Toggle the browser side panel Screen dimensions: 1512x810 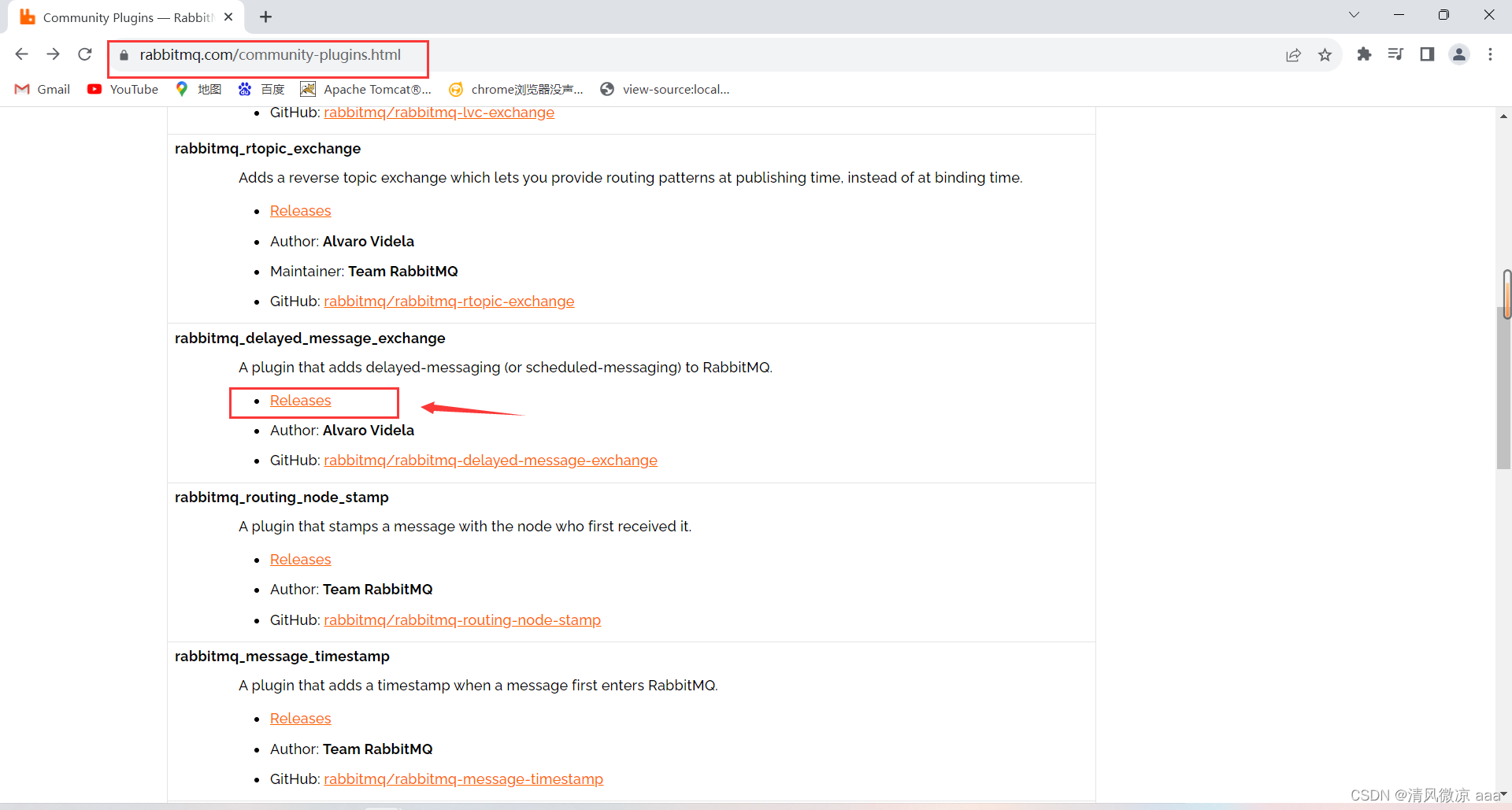tap(1427, 54)
